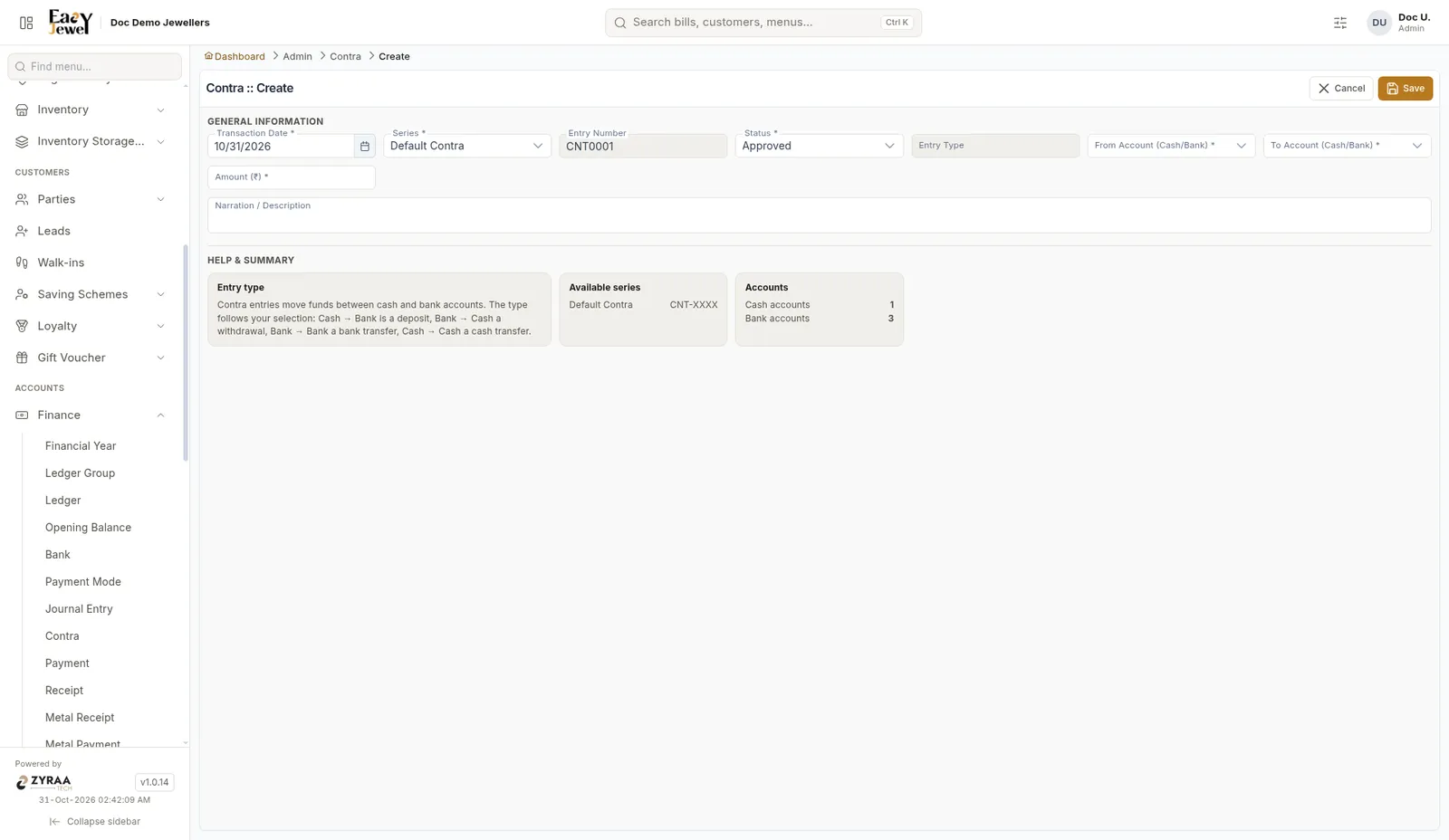This screenshot has height=840, width=1449.
Task: Save the contra entry
Action: coord(1405,89)
